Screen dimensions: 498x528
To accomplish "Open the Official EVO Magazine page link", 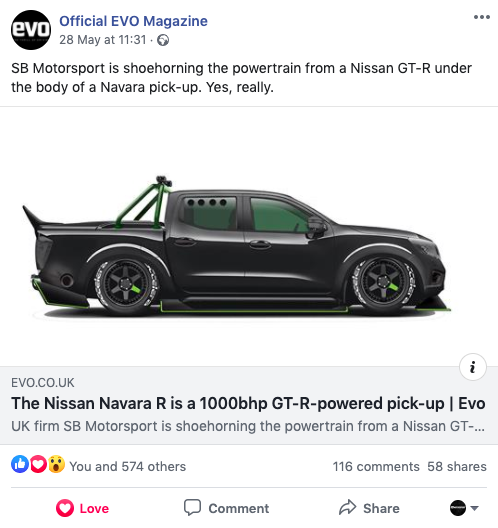I will coord(133,21).
